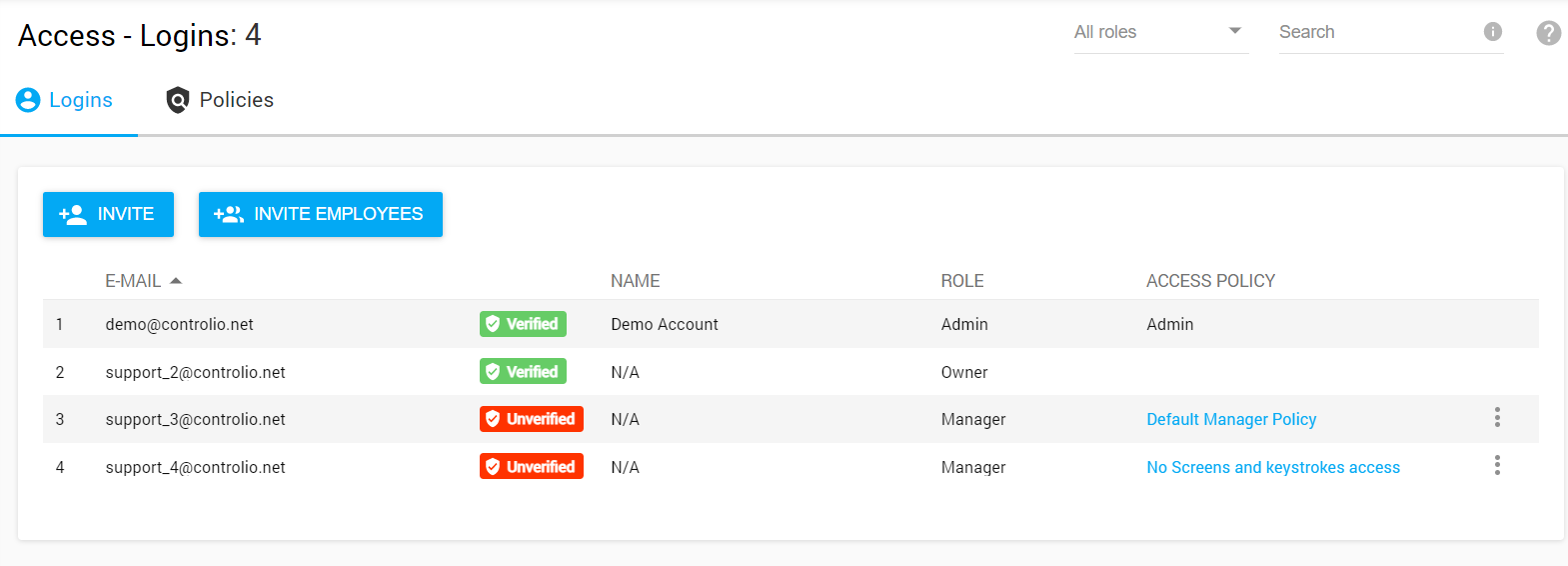Switch to the Policies tab
1568x566 pixels.
pyautogui.click(x=220, y=100)
